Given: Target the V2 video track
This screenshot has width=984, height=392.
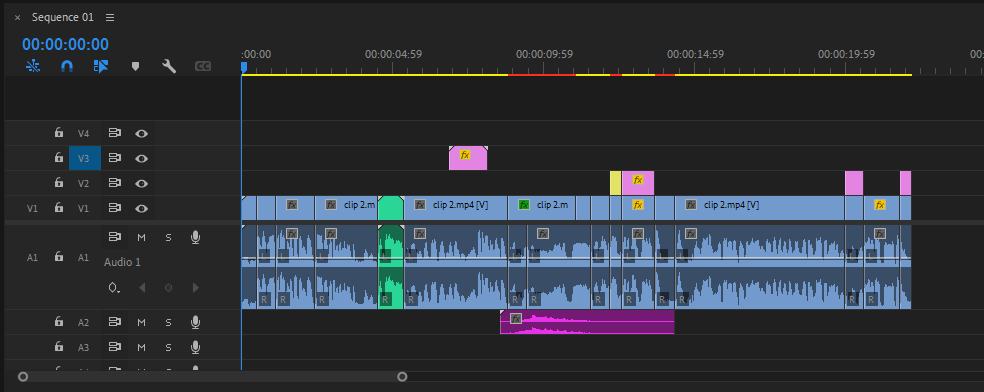Looking at the screenshot, I should click(x=84, y=183).
